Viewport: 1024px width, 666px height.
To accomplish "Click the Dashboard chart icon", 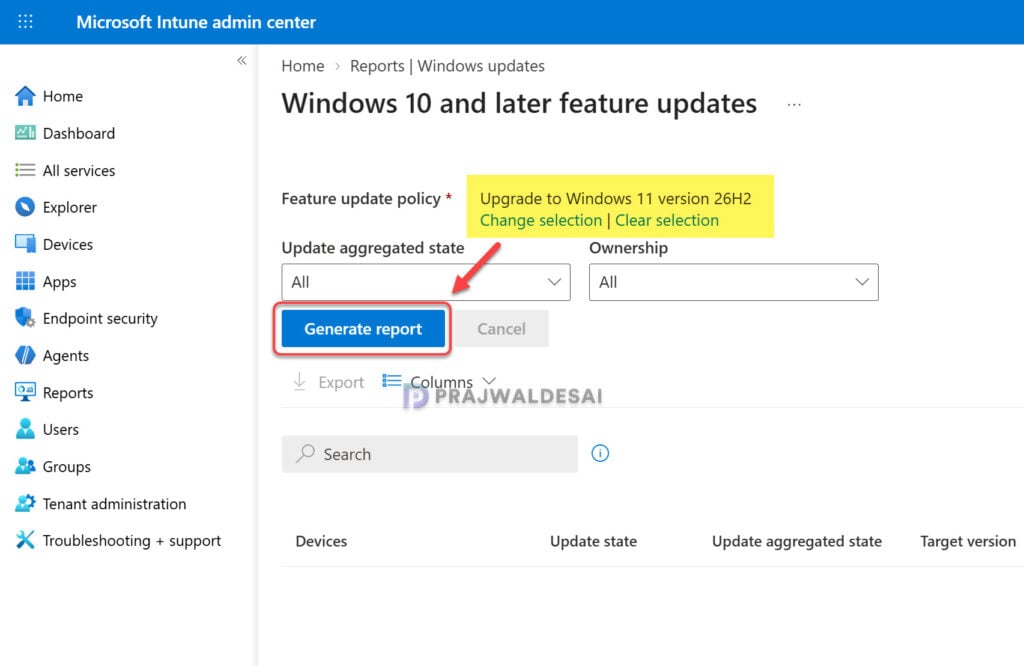I will point(25,133).
